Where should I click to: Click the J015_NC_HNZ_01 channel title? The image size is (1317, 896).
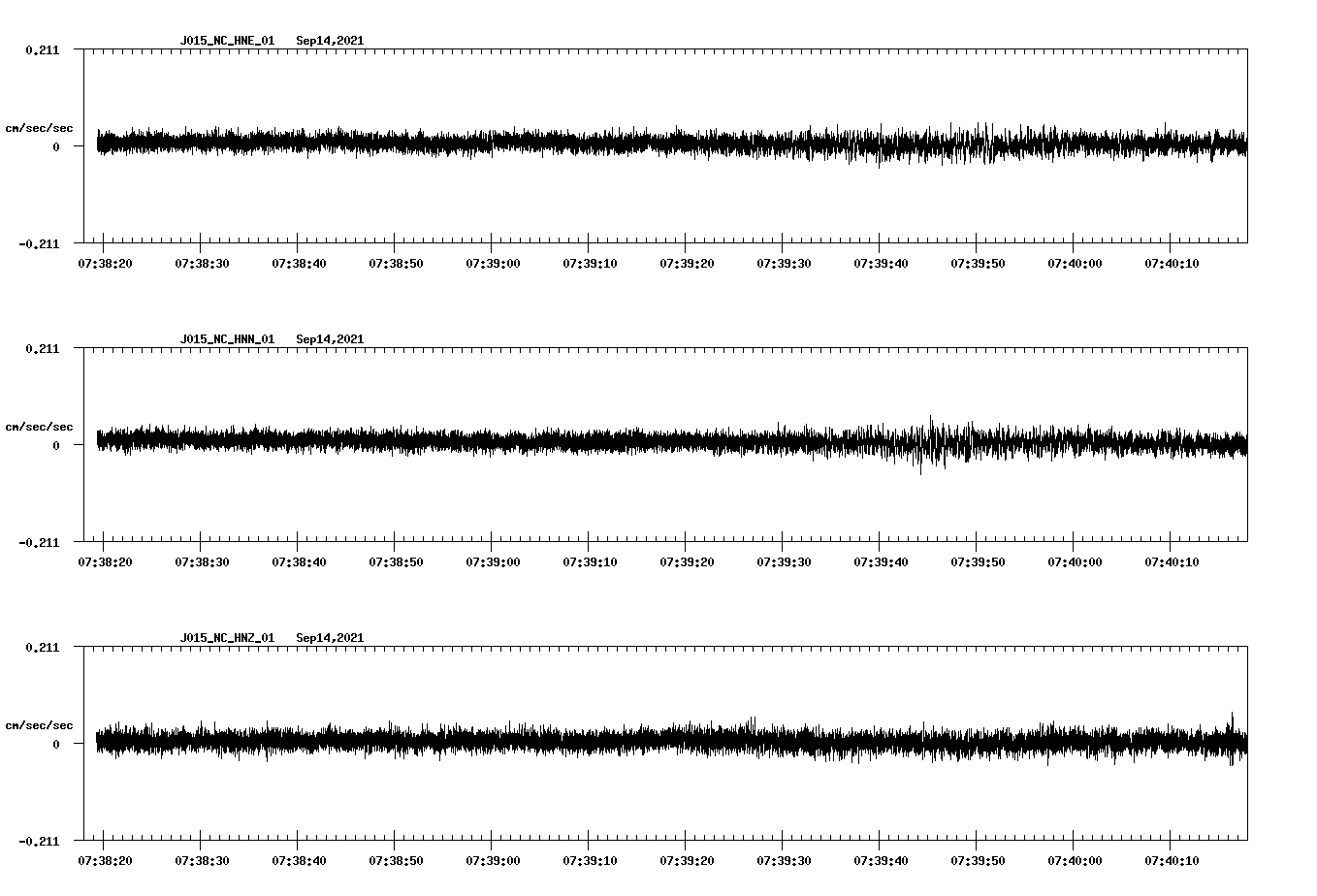click(x=227, y=638)
